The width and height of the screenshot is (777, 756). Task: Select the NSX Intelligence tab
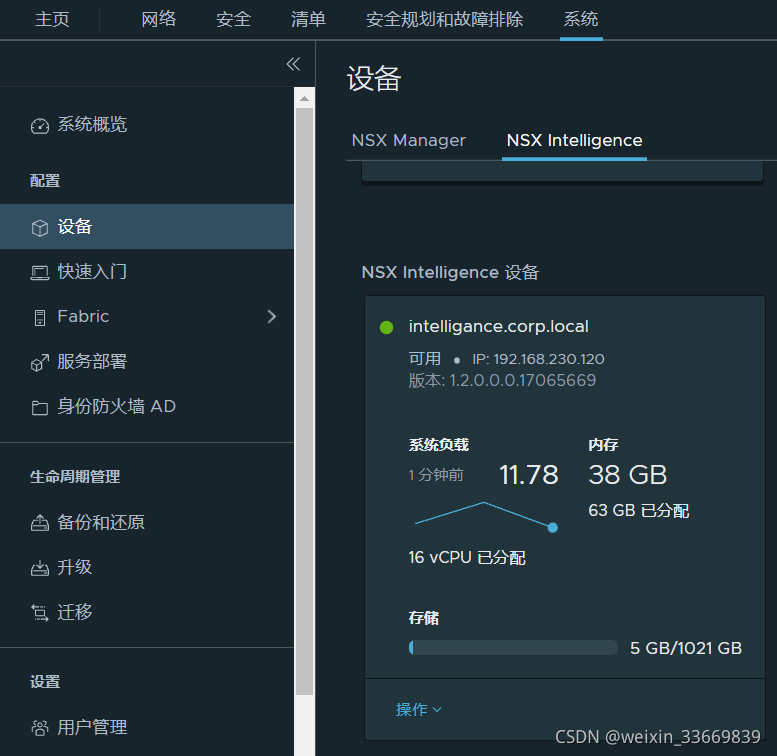574,141
